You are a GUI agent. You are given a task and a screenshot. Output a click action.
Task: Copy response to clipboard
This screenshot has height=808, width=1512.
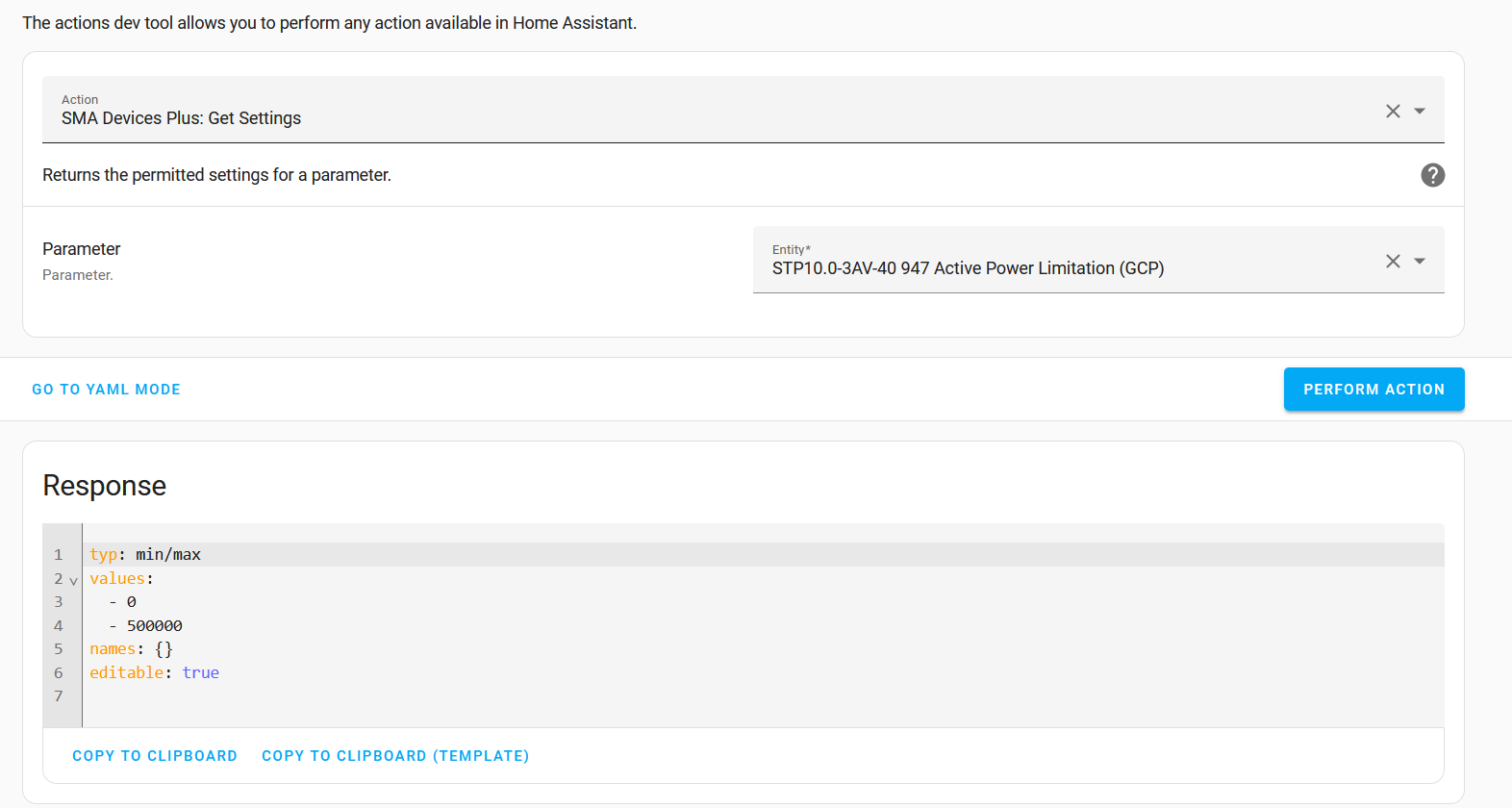tap(155, 756)
